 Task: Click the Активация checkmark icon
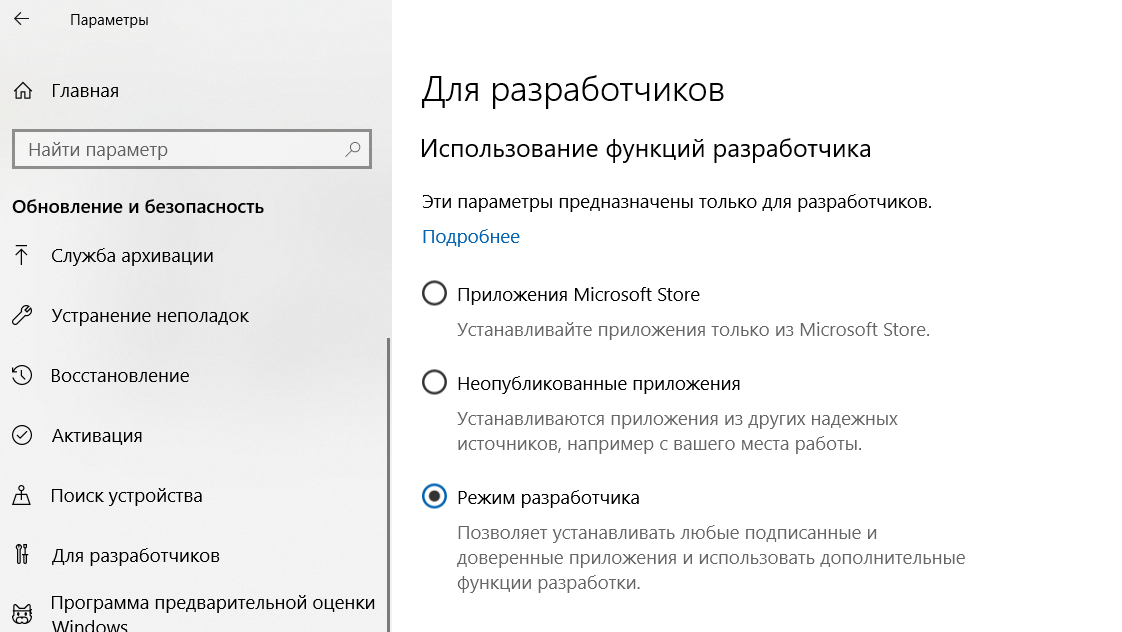(22, 435)
